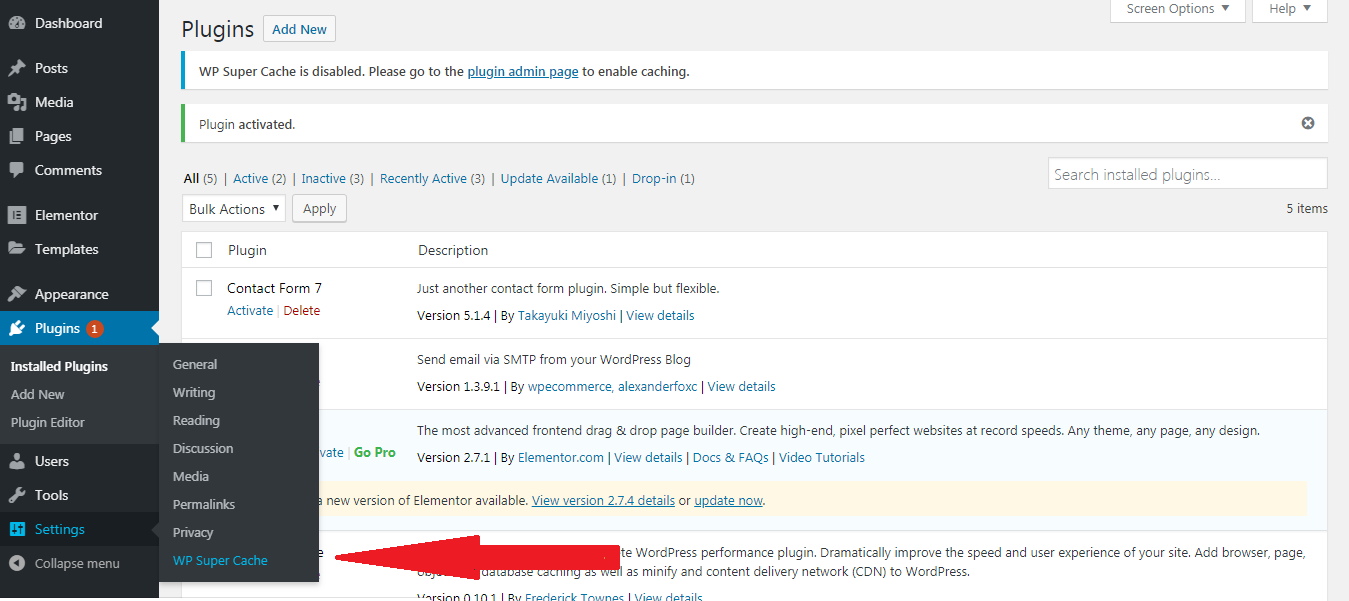
Task: Click the Tools wrench icon
Action: [17, 495]
